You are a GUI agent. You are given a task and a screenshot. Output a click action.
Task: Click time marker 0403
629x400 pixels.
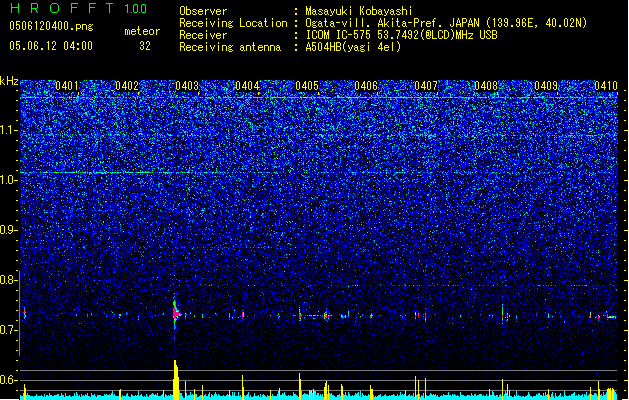click(x=187, y=86)
